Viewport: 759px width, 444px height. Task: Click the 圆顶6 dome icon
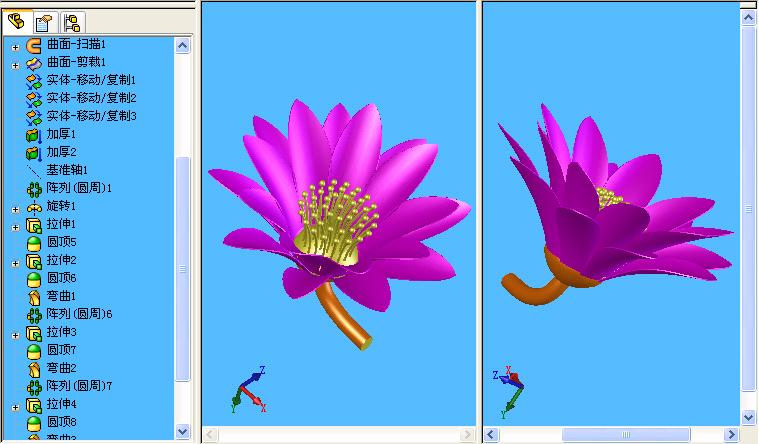[x=34, y=279]
